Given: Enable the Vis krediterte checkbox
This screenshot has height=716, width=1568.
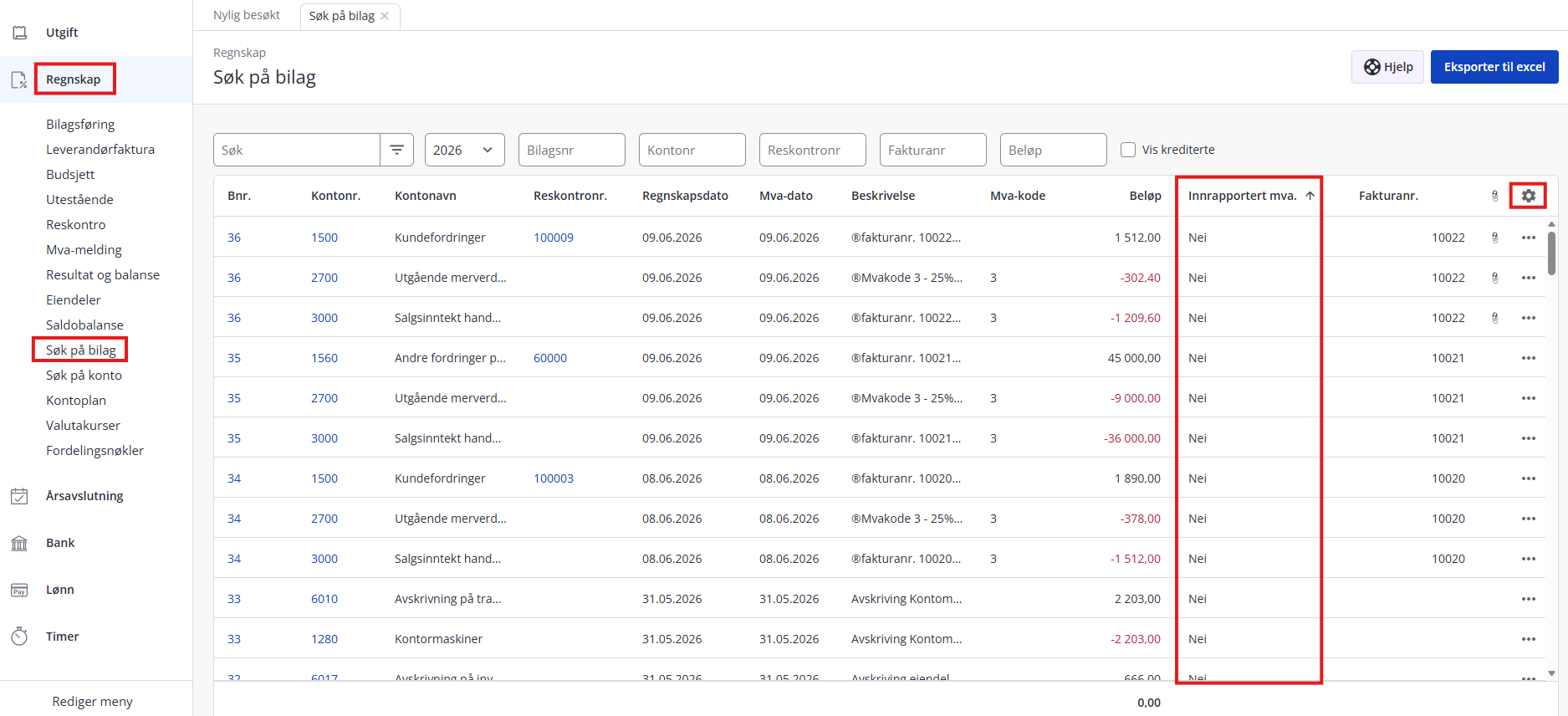Looking at the screenshot, I should pos(1128,150).
